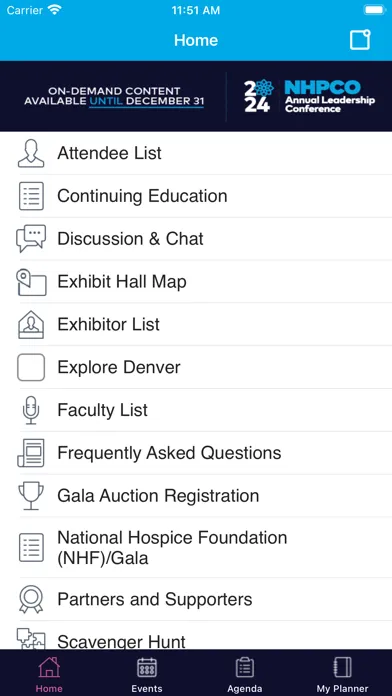Open National Hospice Foundation (NHF)/Gala
392x696 pixels.
click(196, 547)
